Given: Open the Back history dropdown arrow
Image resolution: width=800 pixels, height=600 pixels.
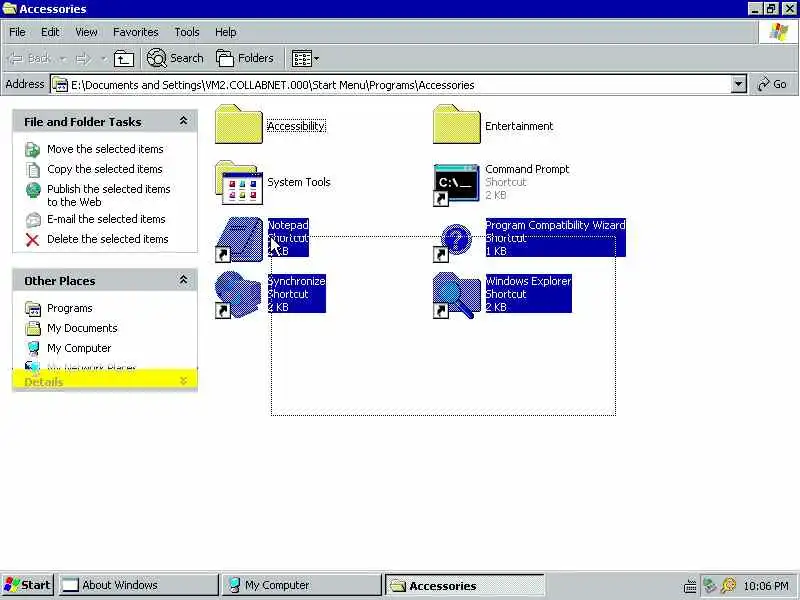Looking at the screenshot, I should point(63,59).
